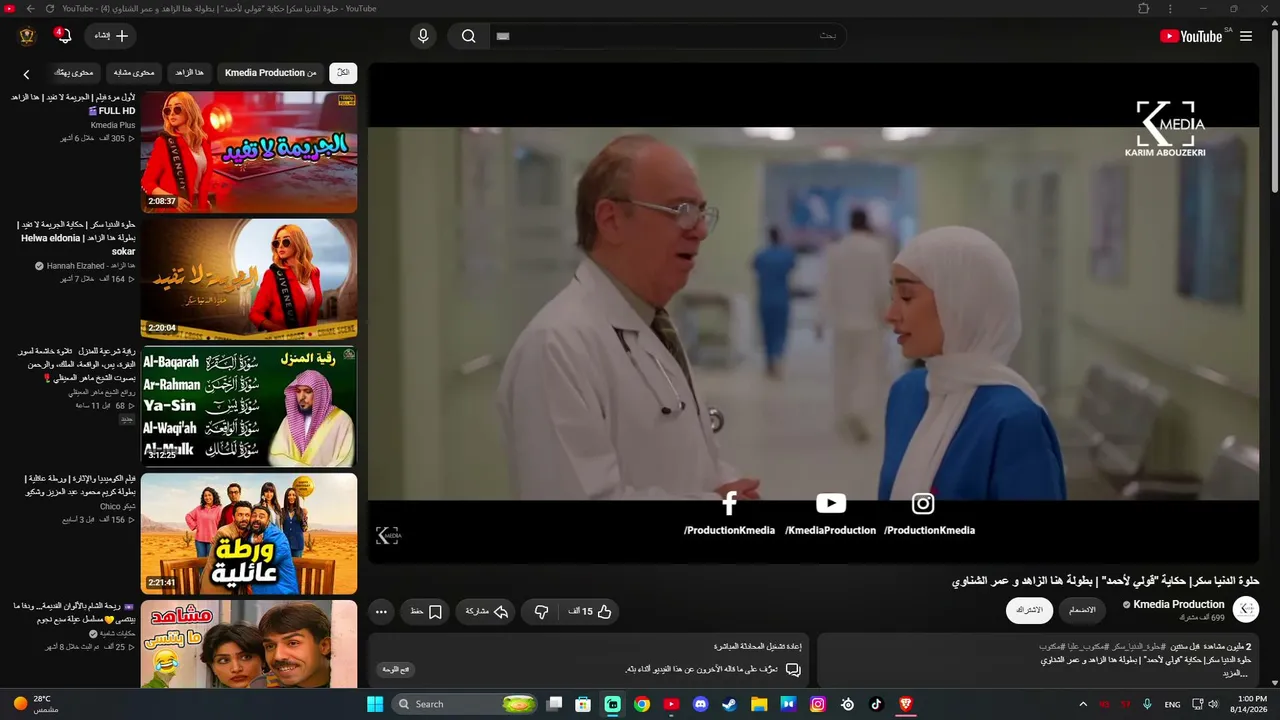
Task: Open the notifications bell
Action: pyautogui.click(x=64, y=36)
